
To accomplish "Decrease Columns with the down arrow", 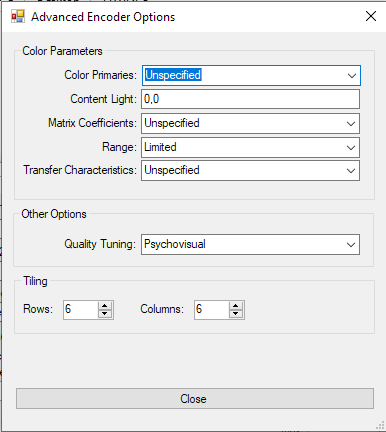I will click(236, 314).
